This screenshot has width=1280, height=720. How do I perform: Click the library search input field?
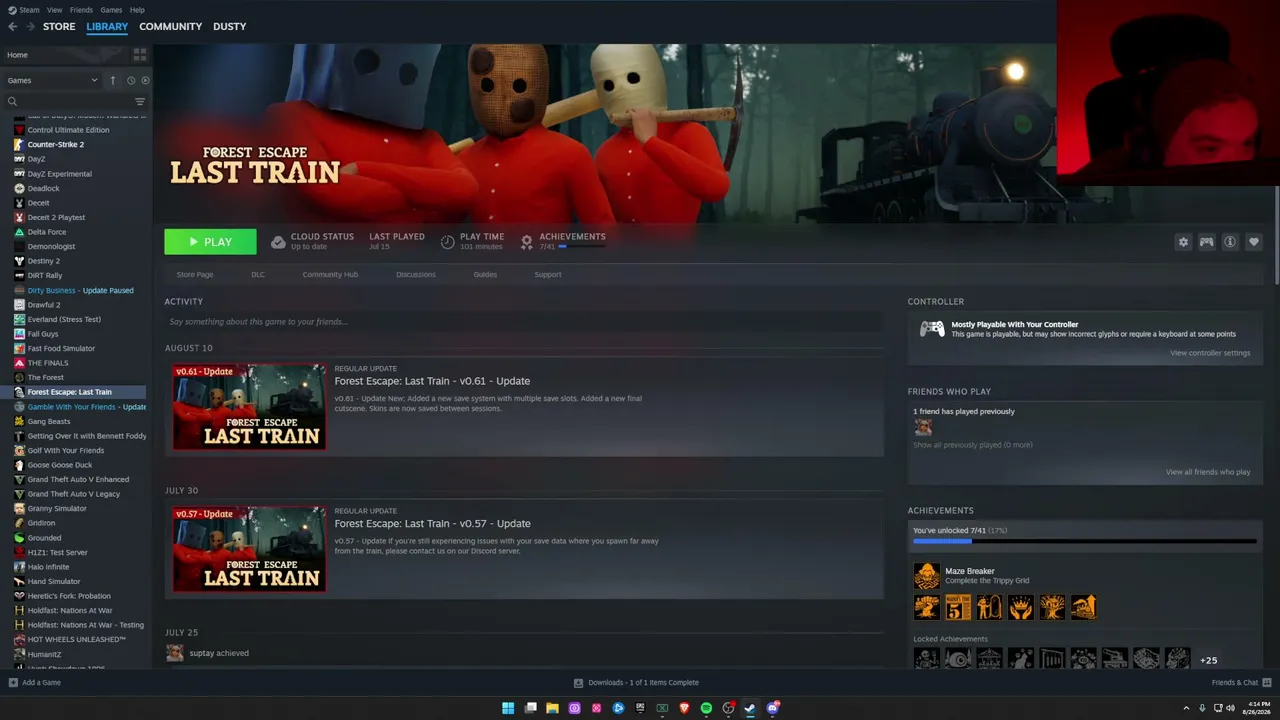(x=75, y=101)
